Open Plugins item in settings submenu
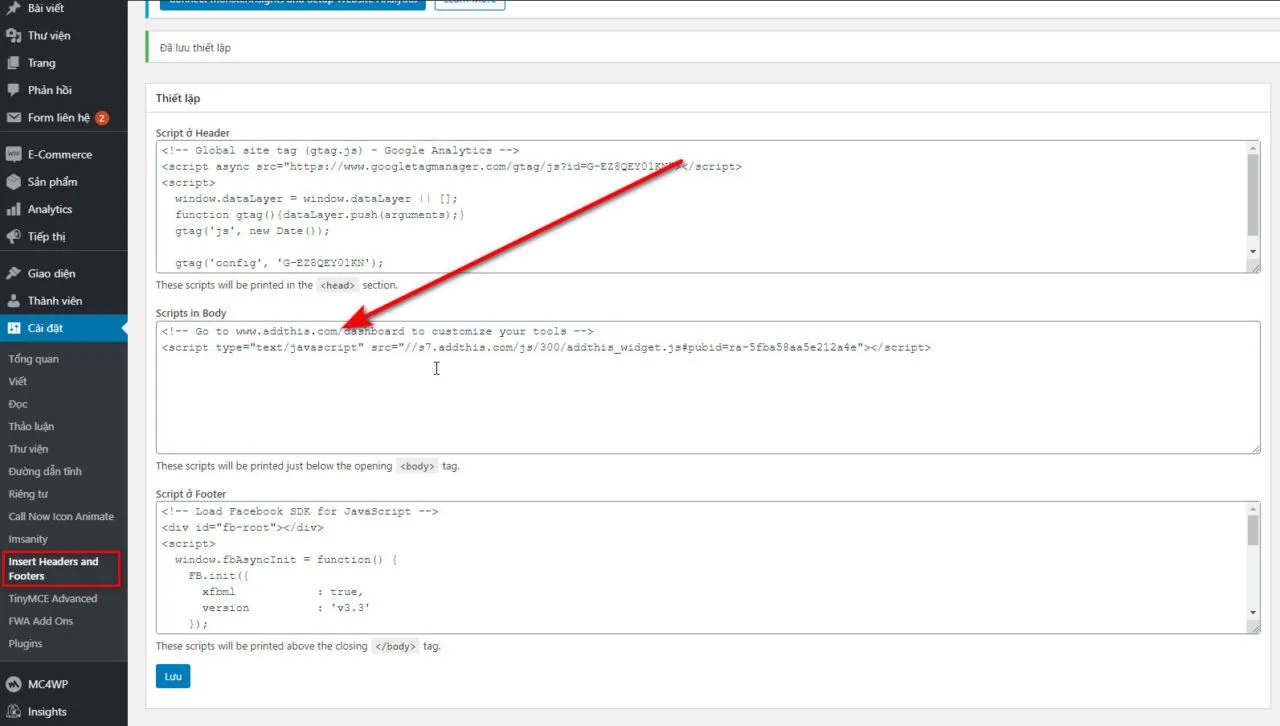The width and height of the screenshot is (1280, 726). 26,643
